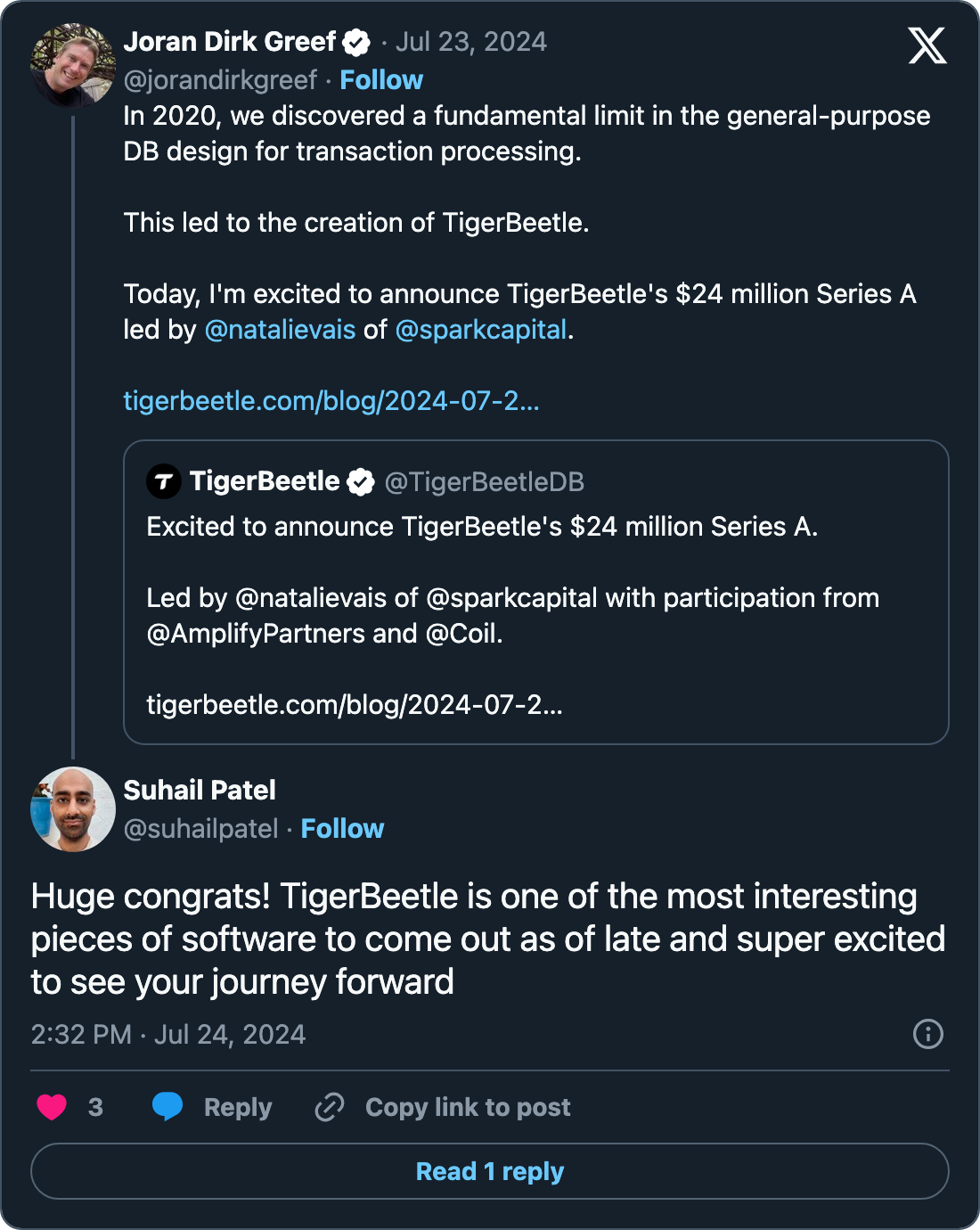Click the Copy link to post label
Image resolution: width=980 pixels, height=1230 pixels.
[468, 1107]
